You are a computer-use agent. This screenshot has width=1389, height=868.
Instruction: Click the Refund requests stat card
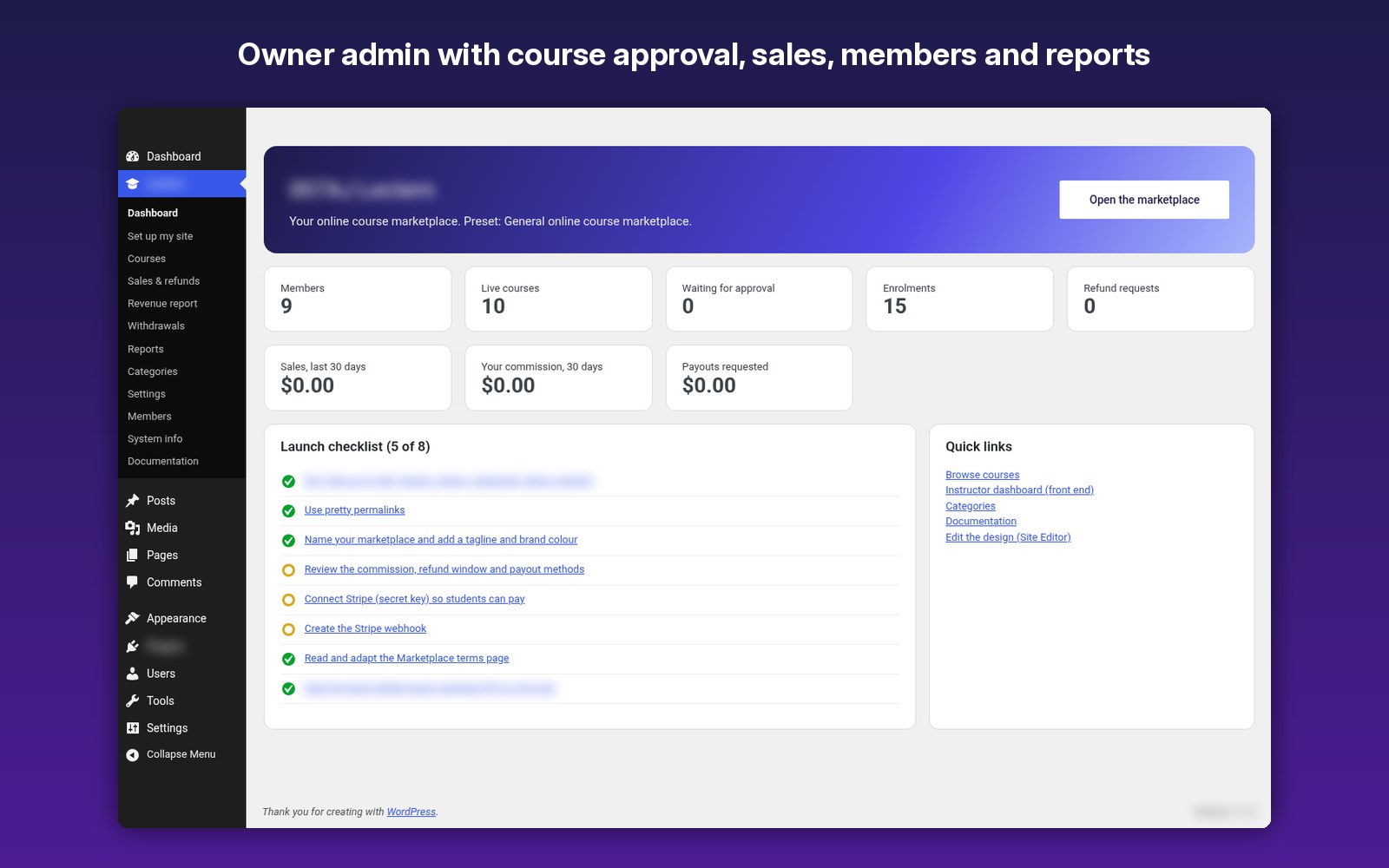tap(1161, 299)
